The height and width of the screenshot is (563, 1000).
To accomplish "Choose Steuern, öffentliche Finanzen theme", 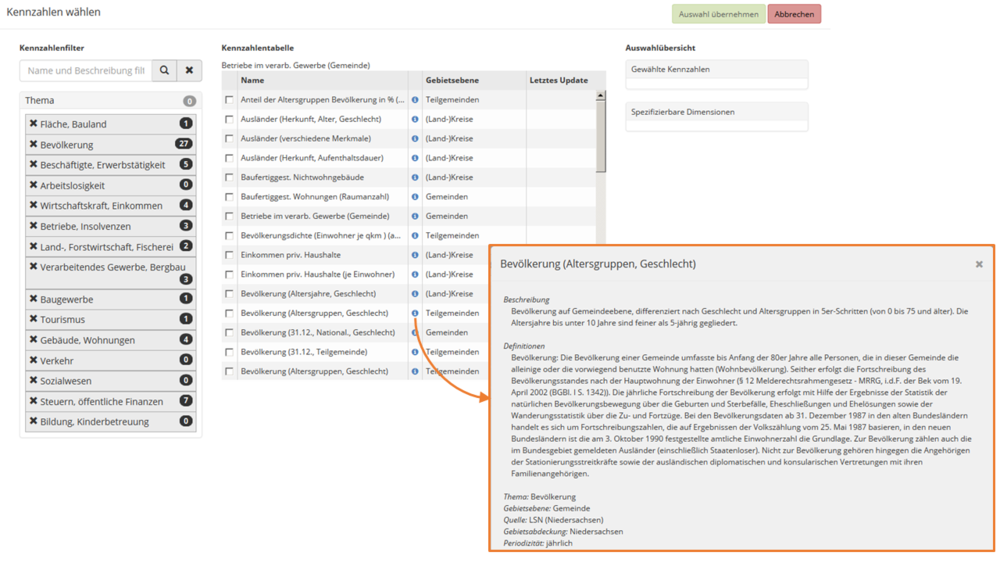I will (101, 401).
